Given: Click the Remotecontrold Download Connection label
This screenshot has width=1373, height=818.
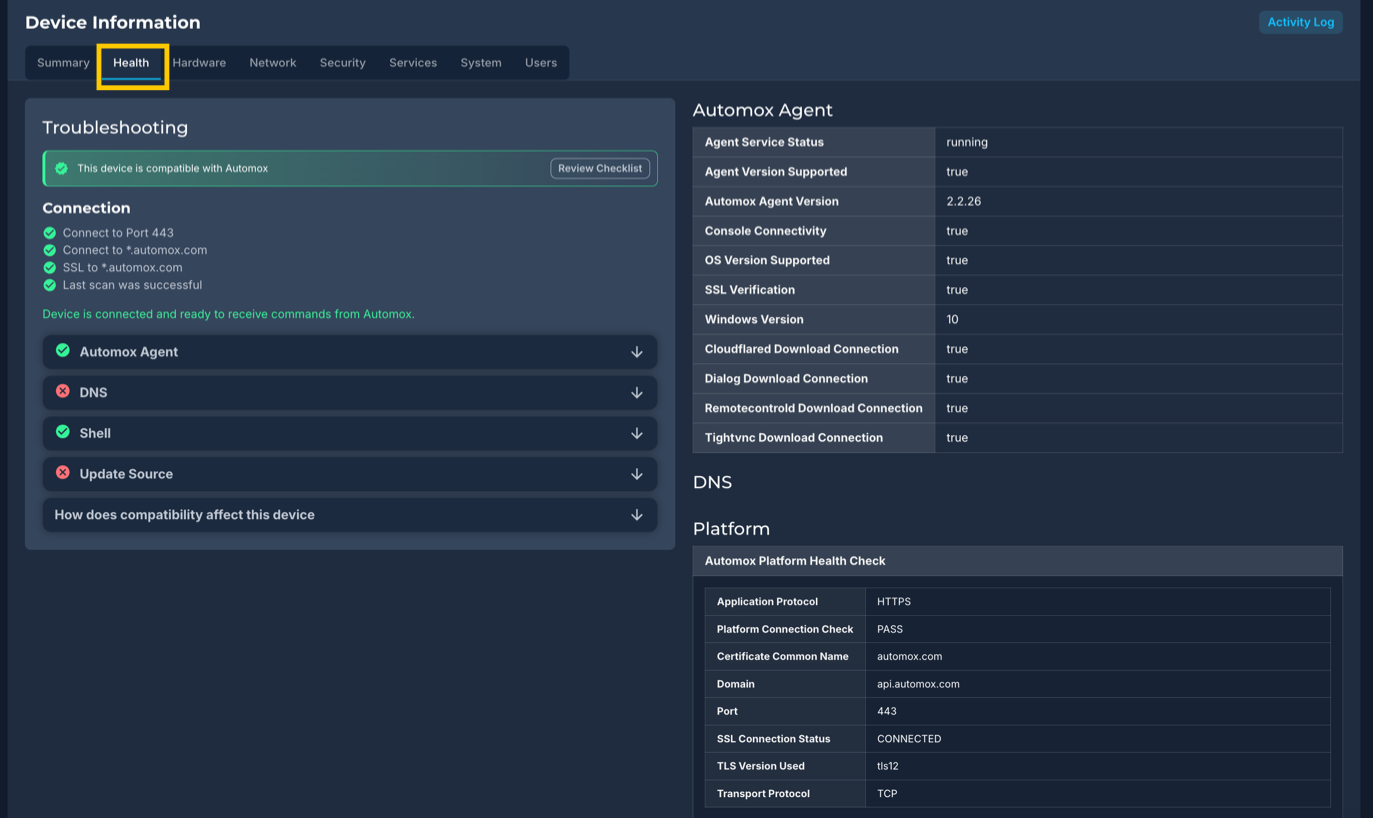Looking at the screenshot, I should click(813, 408).
